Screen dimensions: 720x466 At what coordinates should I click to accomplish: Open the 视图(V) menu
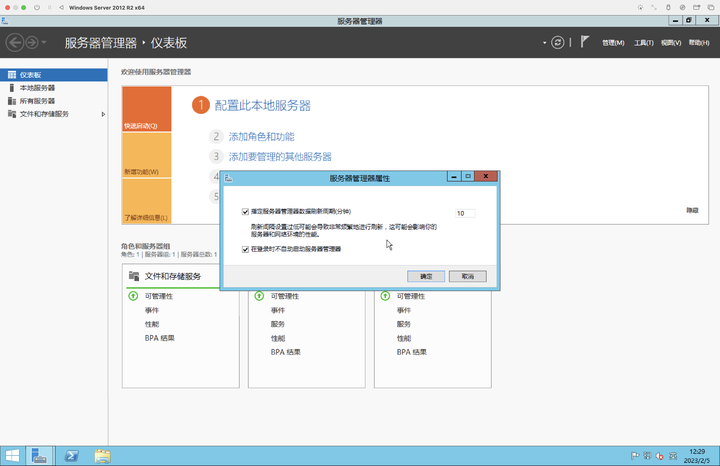tap(671, 43)
